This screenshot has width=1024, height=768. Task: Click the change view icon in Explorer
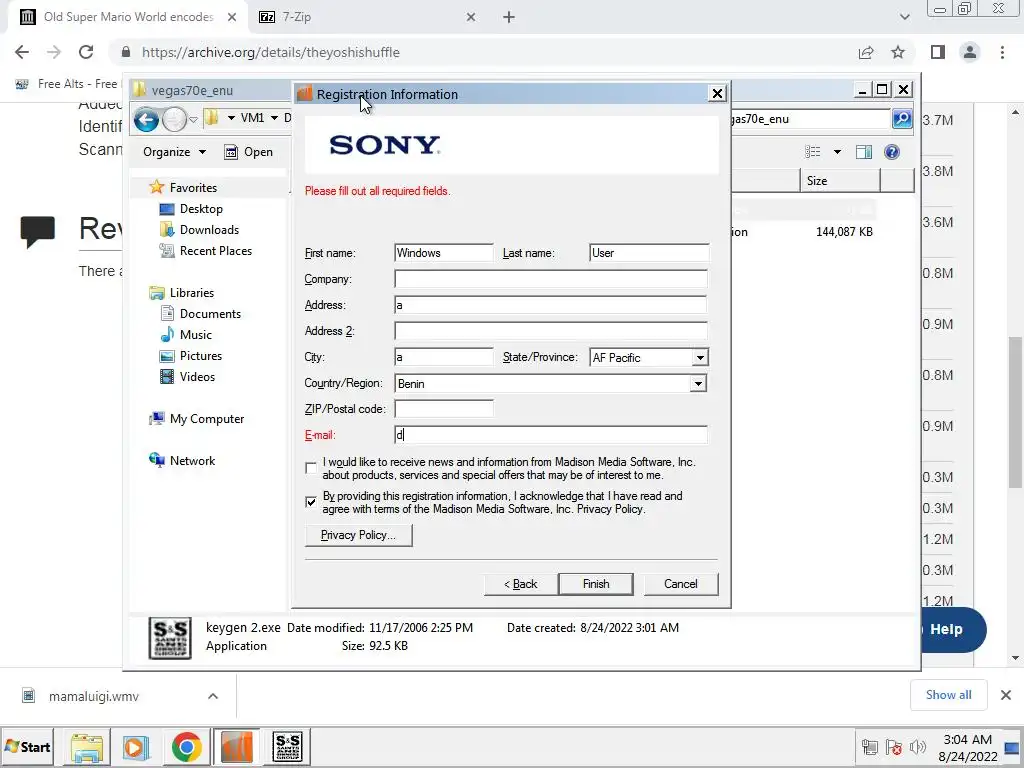(x=812, y=152)
